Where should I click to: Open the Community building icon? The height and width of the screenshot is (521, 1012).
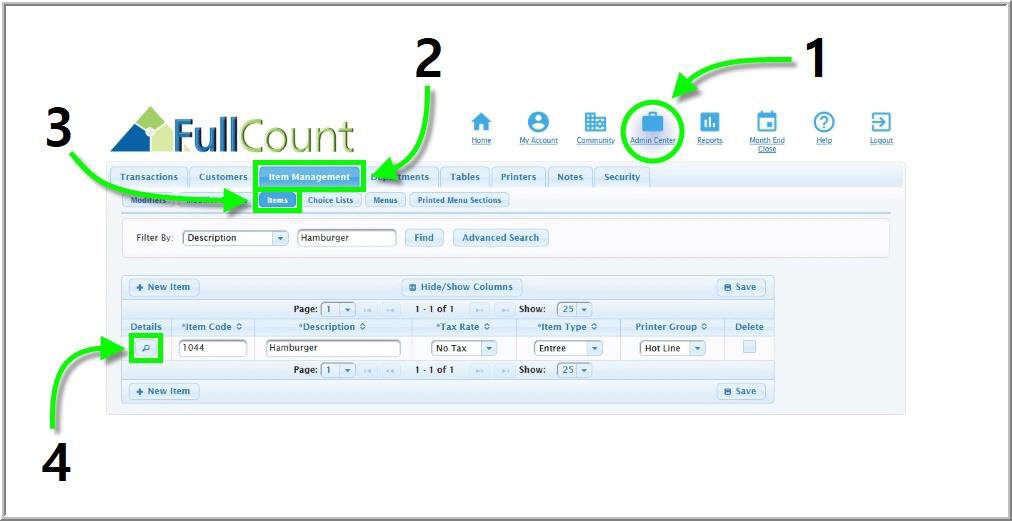tap(595, 122)
